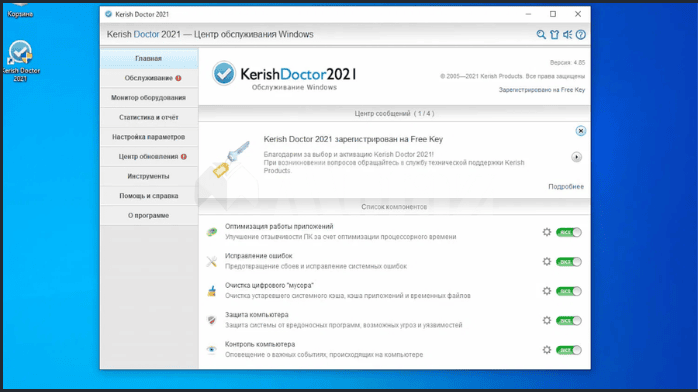698x392 pixels.
Task: Open help via the question mark icon
Action: click(580, 35)
